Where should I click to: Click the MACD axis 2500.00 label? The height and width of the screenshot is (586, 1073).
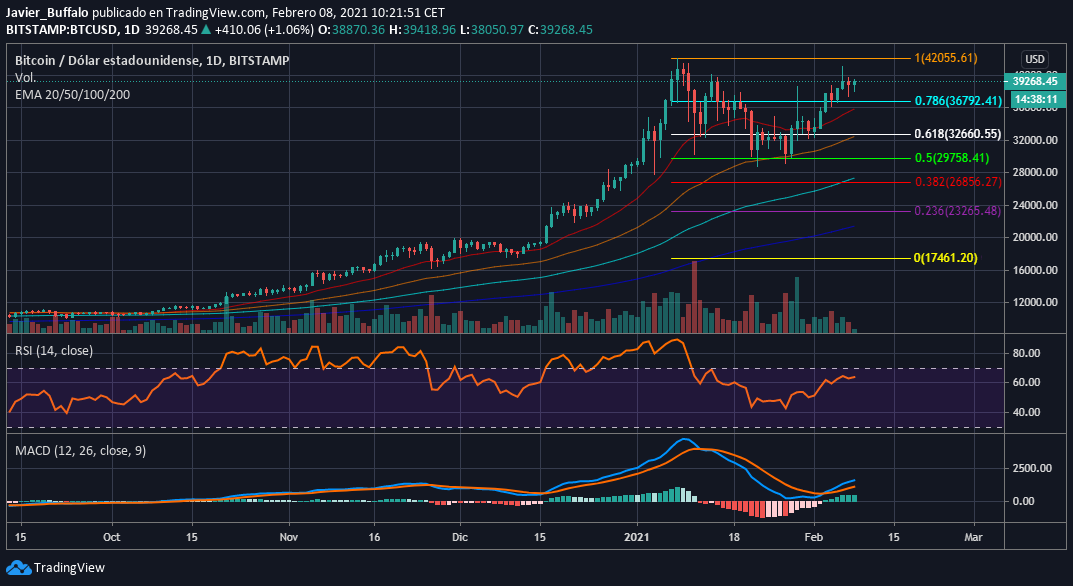1031,468
